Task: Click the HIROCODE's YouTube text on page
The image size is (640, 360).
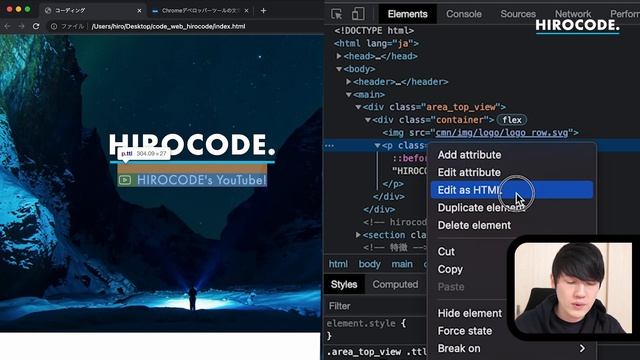Action: coord(202,180)
